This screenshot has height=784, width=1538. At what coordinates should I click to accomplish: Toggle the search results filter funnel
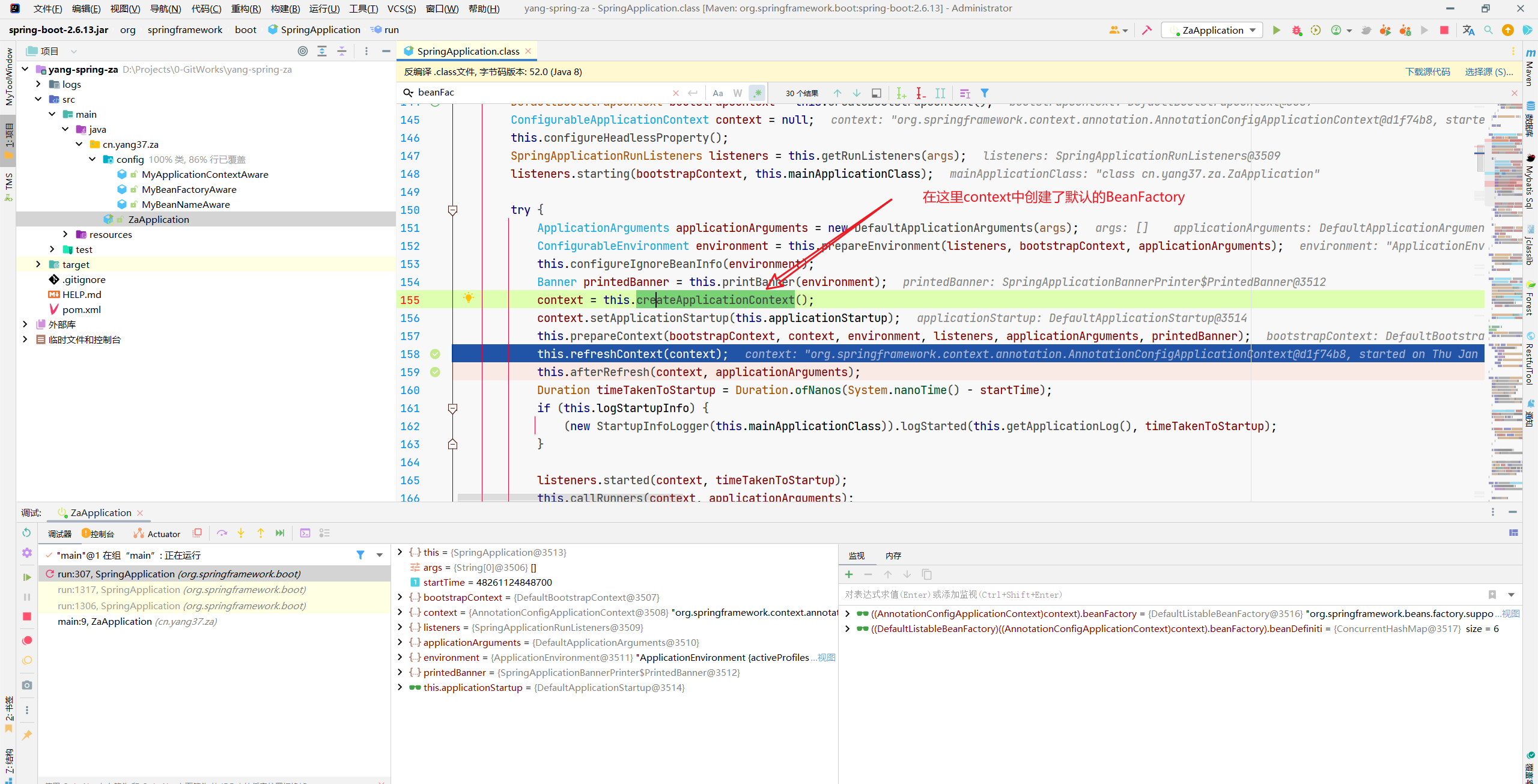[985, 93]
